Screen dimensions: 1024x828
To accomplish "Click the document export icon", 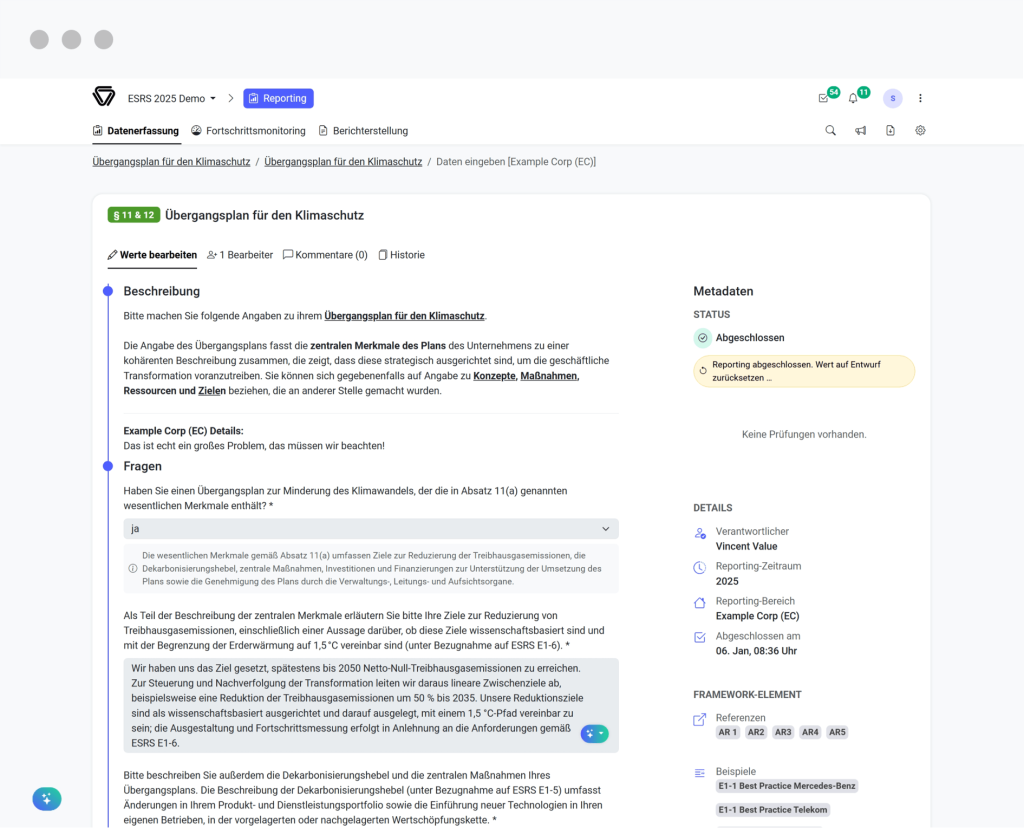I will pos(890,131).
